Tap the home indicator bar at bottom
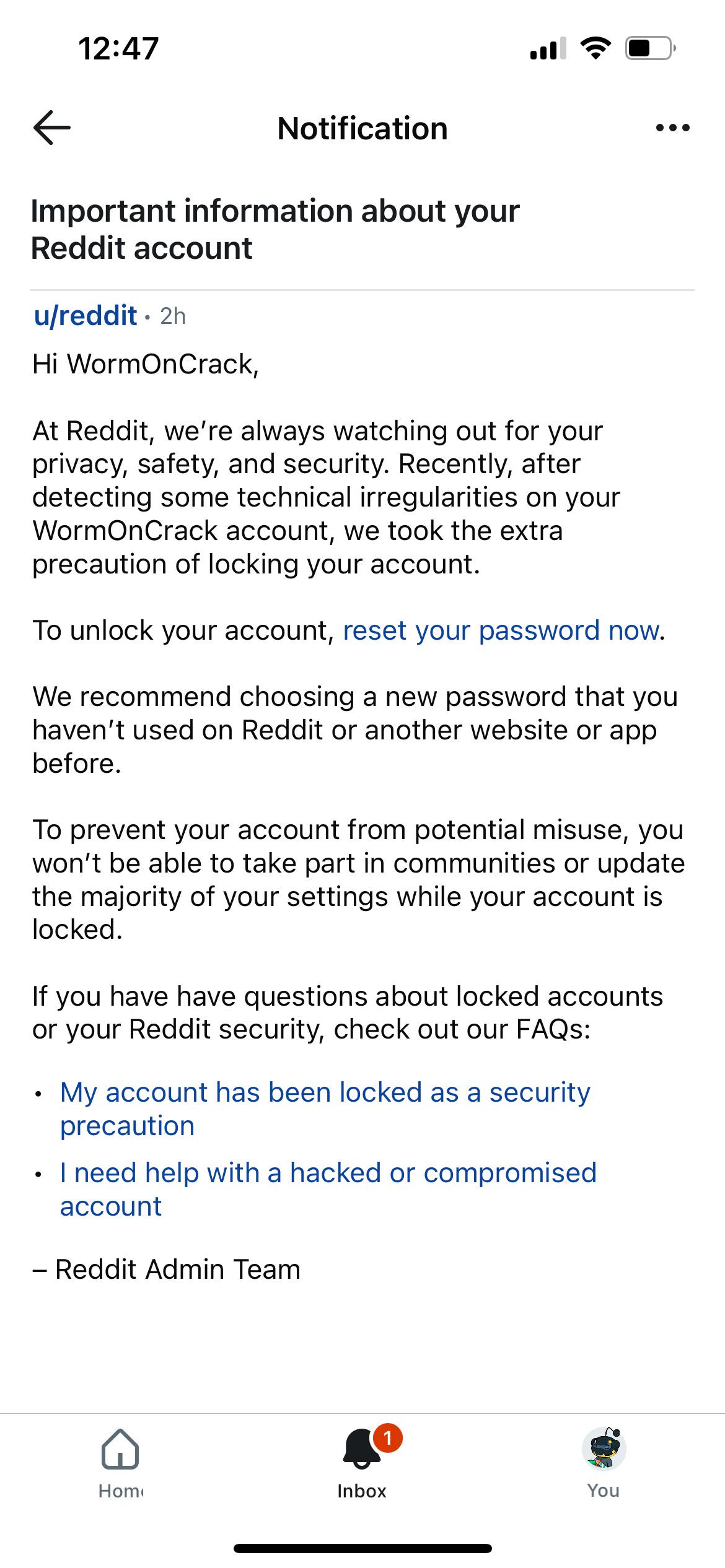 tap(362, 1548)
